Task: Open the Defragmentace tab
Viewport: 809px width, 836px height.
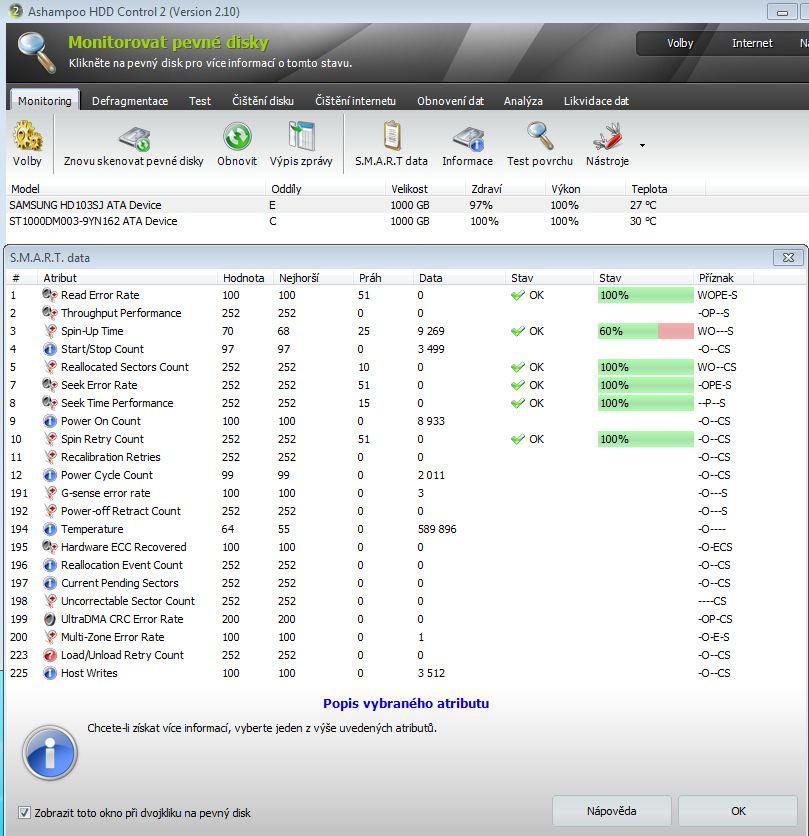Action: [130, 101]
